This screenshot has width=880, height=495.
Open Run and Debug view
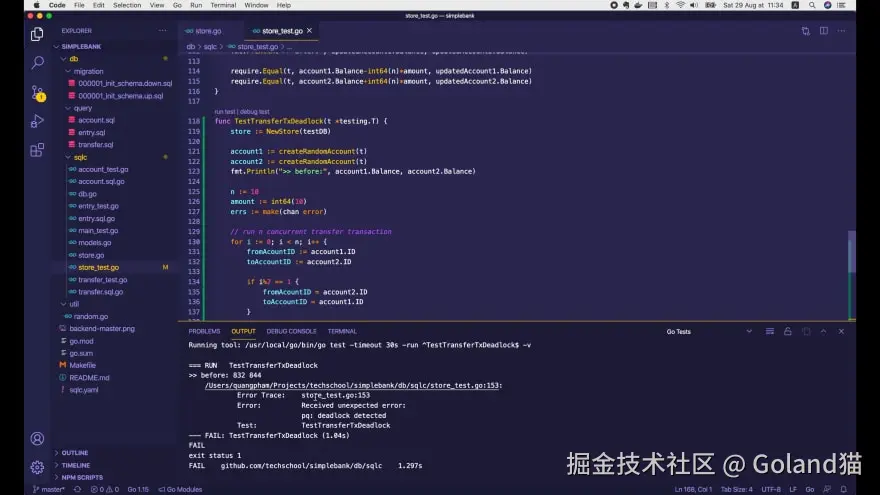point(37,121)
